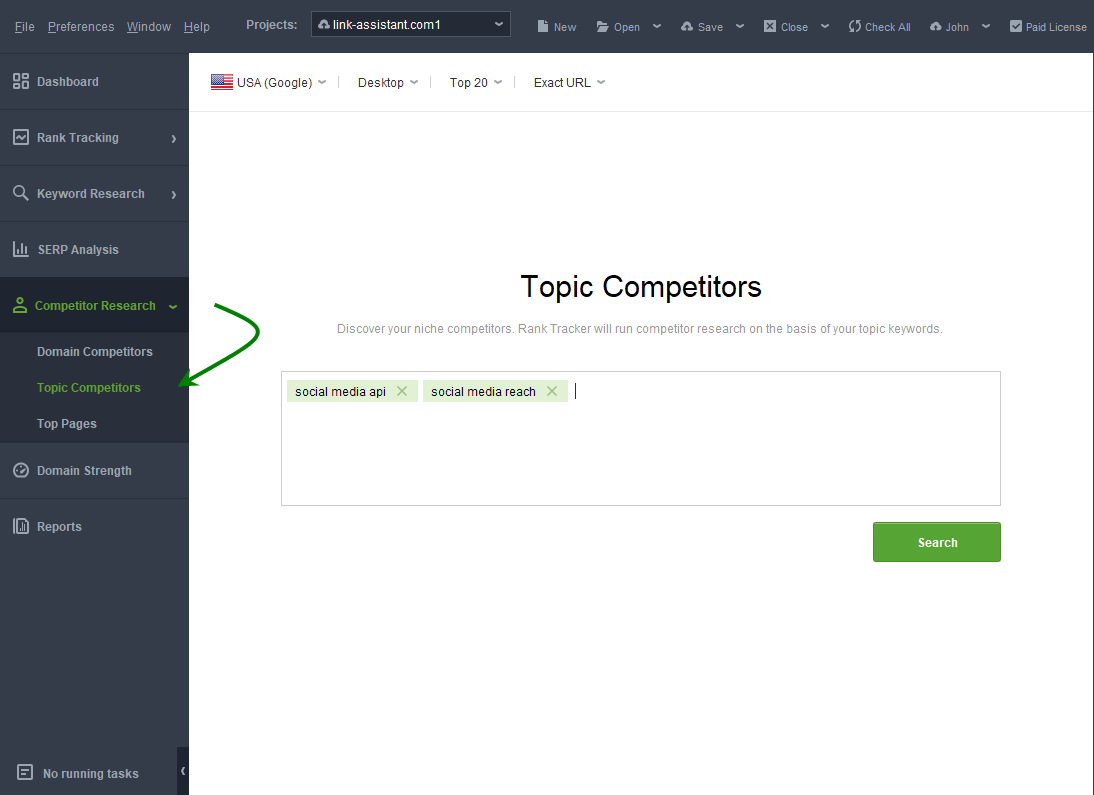Click the Rank Tracking chart icon
Viewport: 1094px width, 795px height.
[20, 138]
